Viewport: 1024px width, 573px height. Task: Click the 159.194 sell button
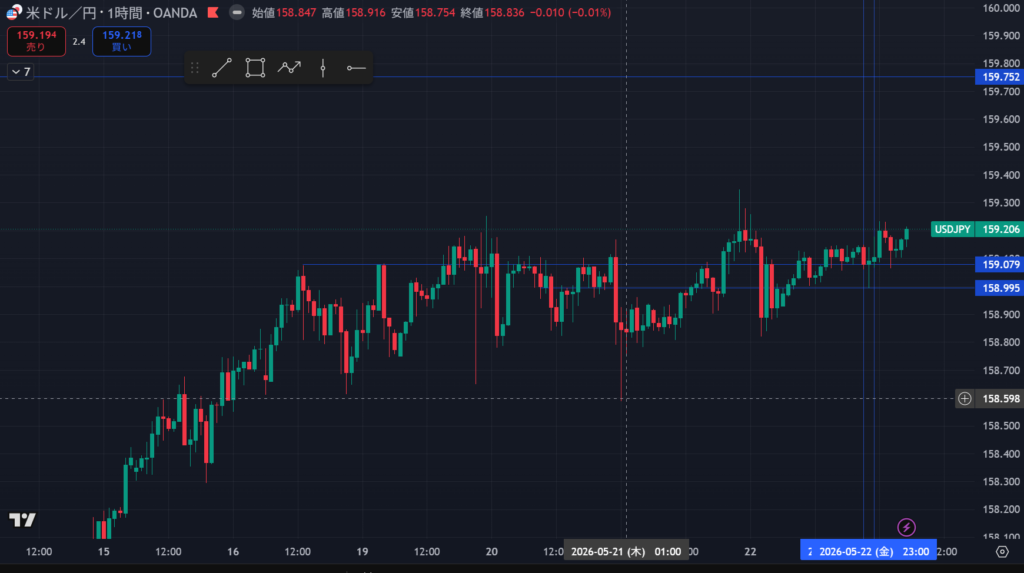click(36, 41)
